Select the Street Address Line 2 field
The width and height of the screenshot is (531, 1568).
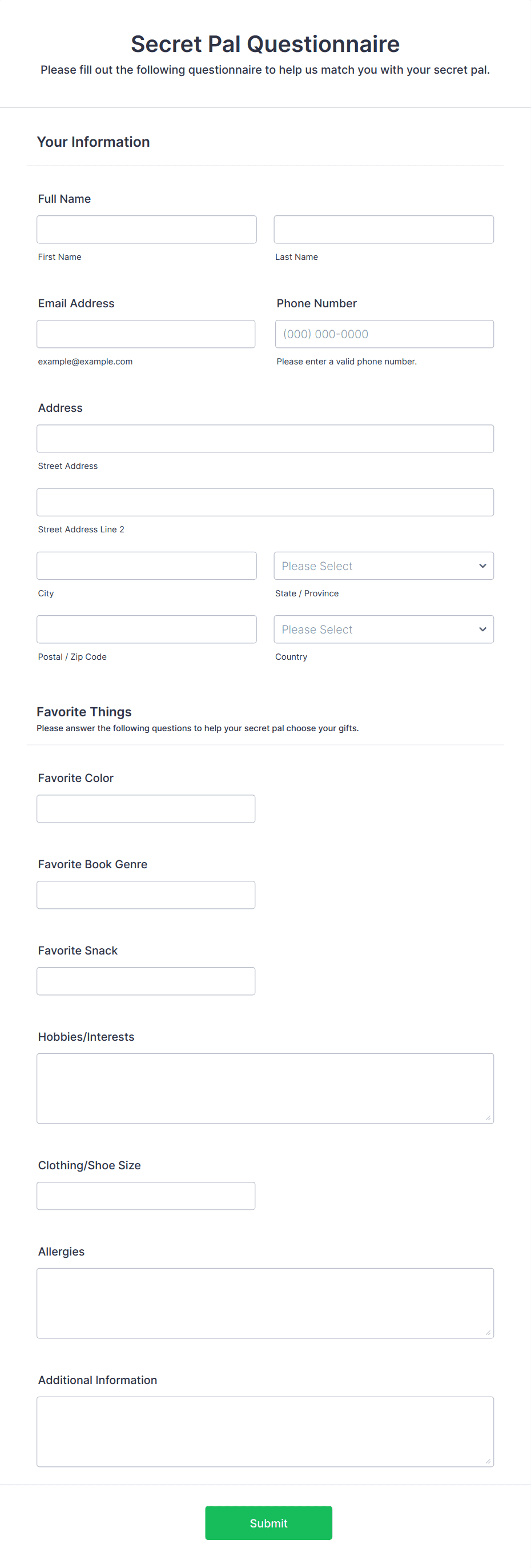(264, 502)
